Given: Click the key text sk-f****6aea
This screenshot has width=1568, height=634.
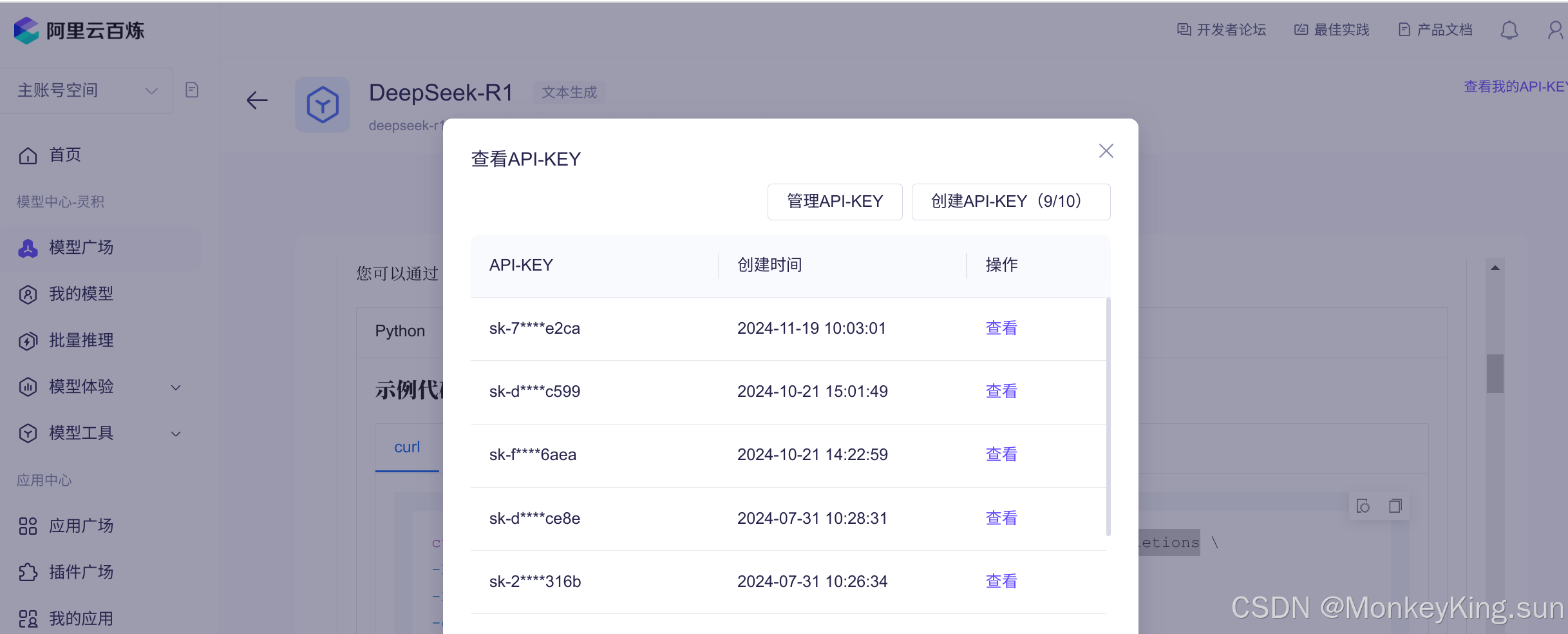Looking at the screenshot, I should coord(533,454).
